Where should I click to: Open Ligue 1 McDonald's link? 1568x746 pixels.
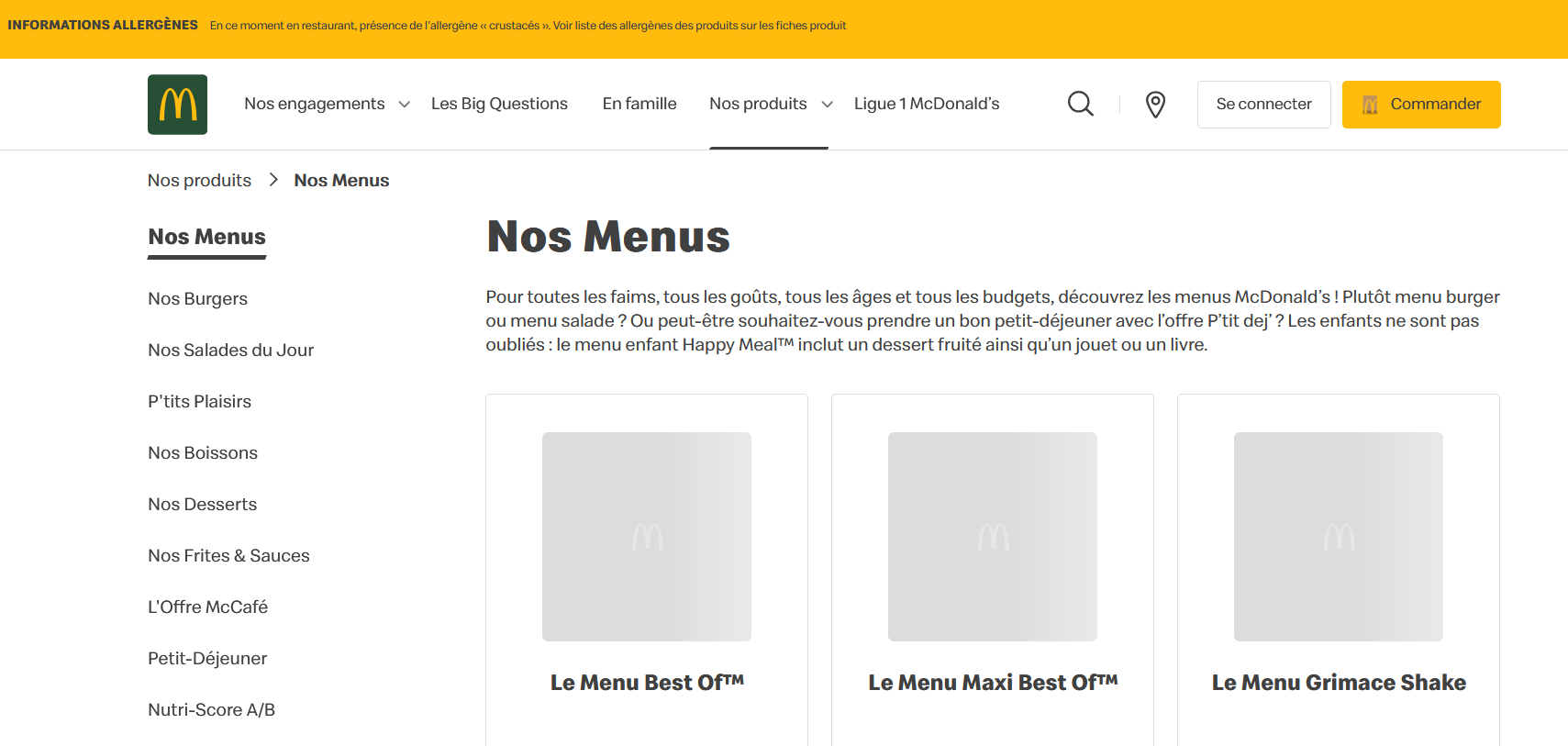(x=927, y=104)
